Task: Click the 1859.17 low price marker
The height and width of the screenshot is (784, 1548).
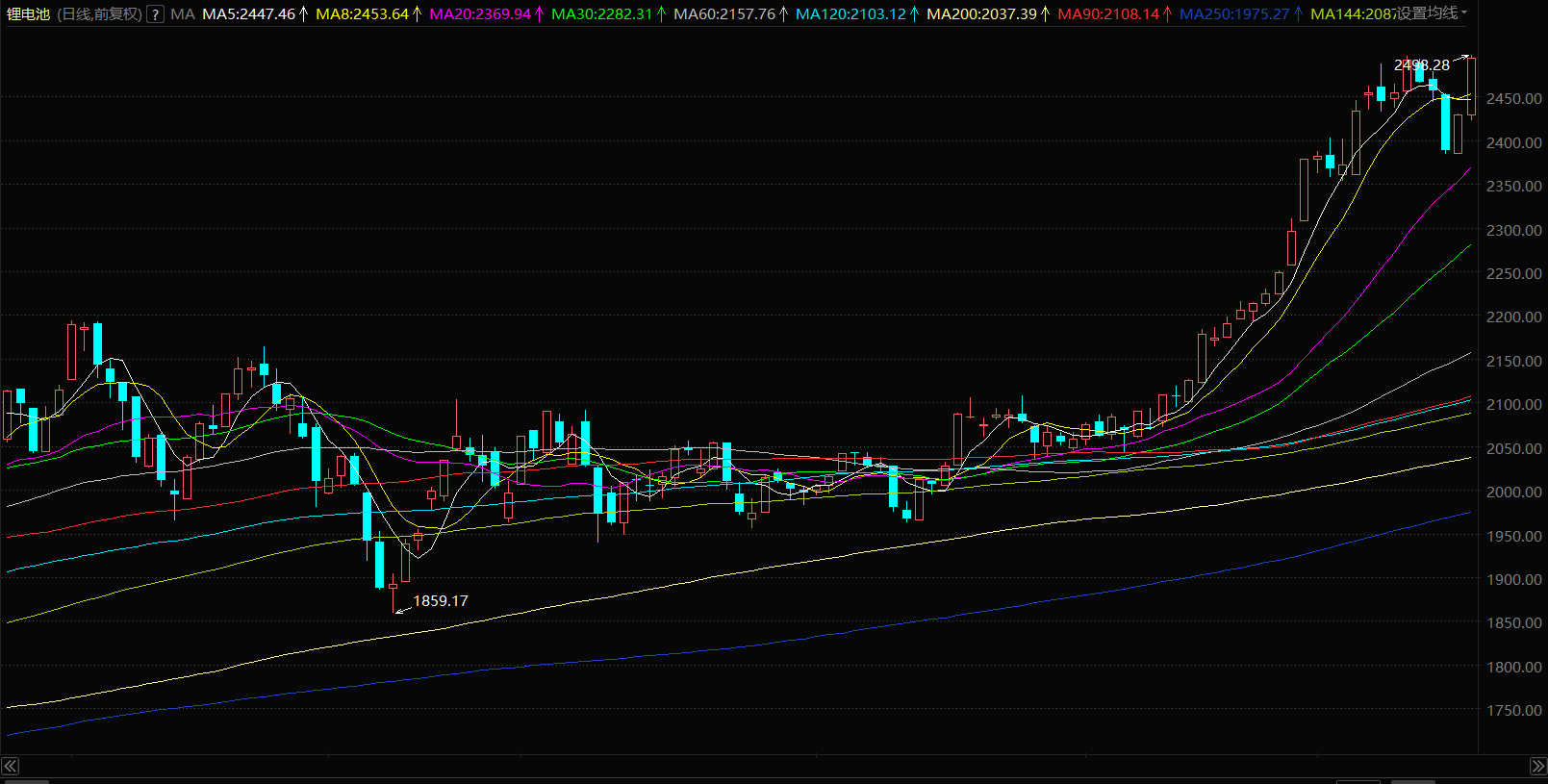Action: click(x=441, y=601)
